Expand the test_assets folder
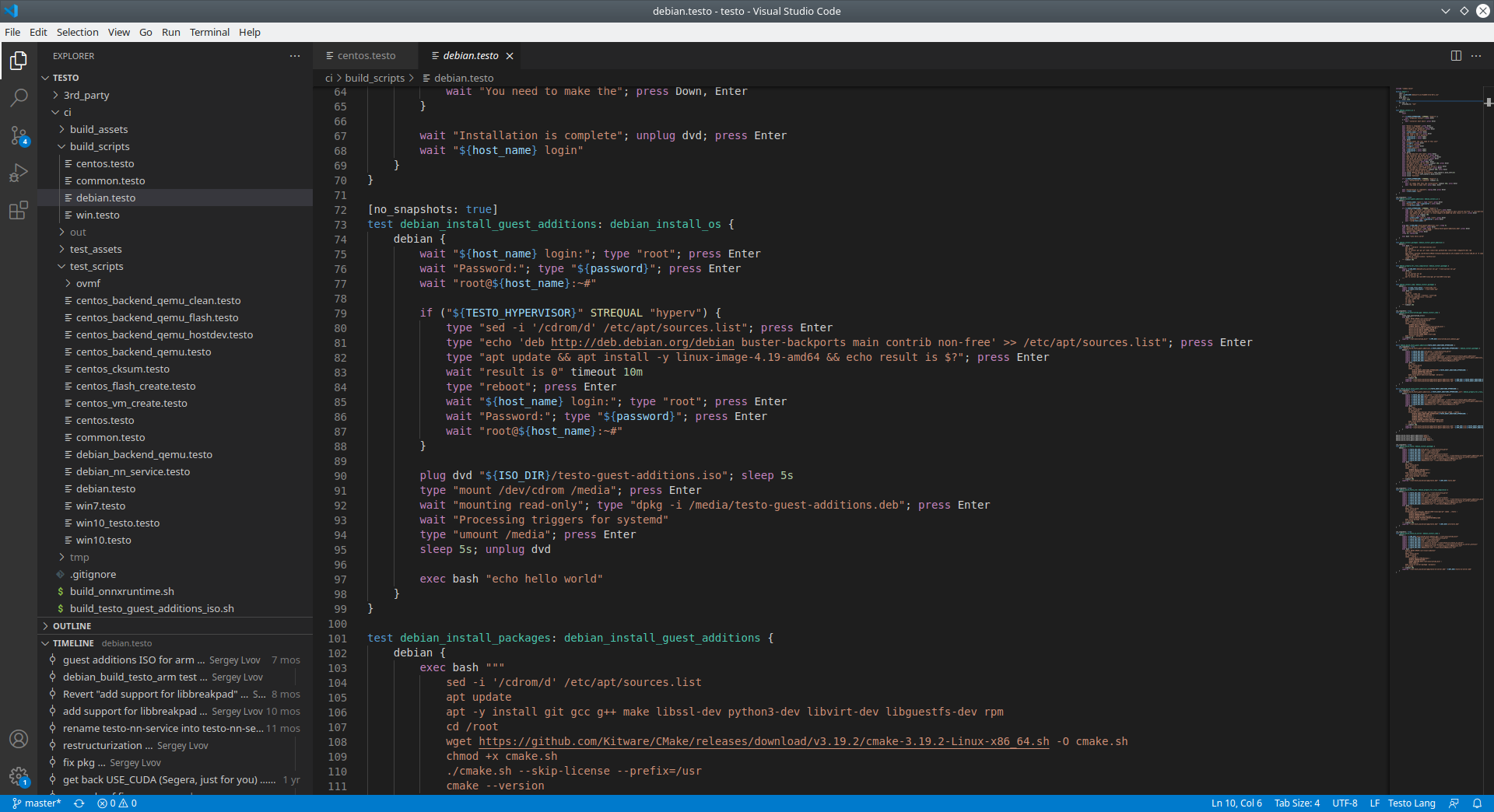 coord(175,250)
